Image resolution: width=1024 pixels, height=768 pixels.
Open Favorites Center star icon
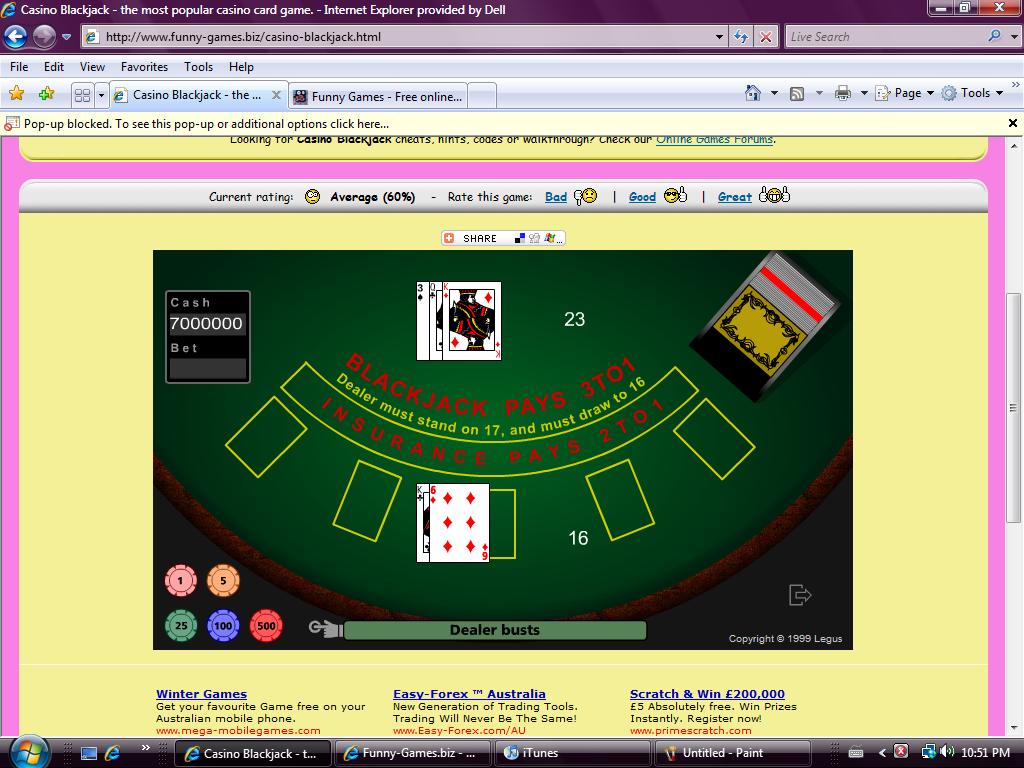[16, 93]
